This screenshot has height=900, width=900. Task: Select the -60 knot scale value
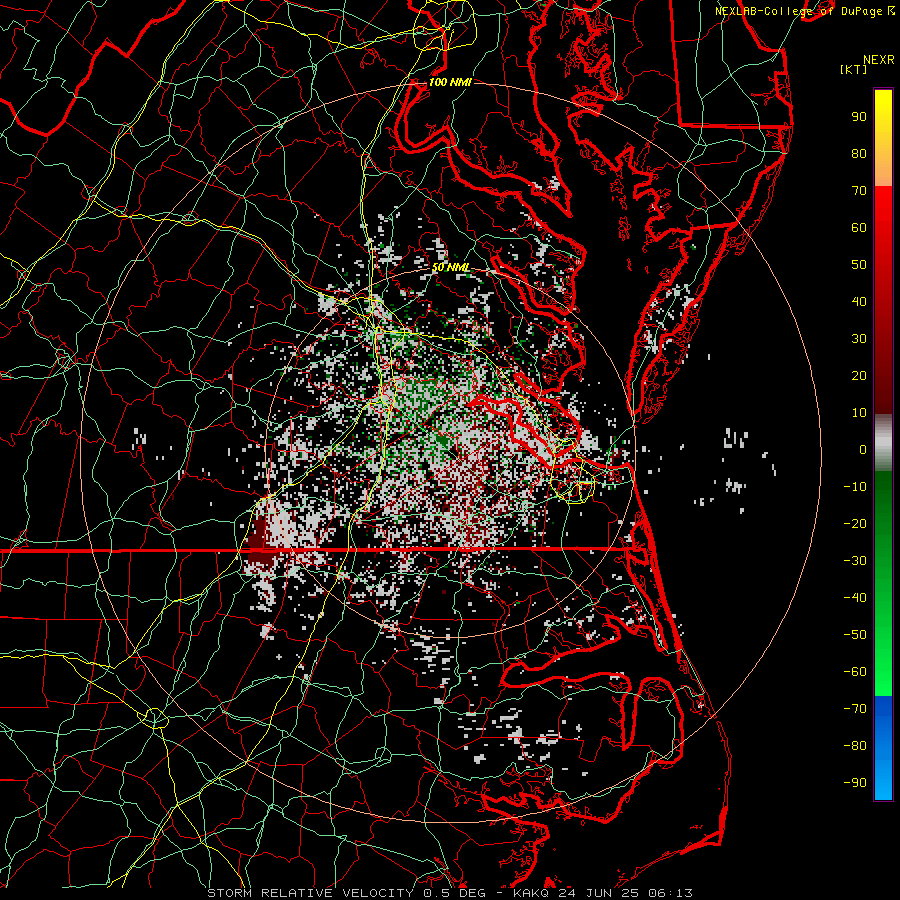pos(855,672)
